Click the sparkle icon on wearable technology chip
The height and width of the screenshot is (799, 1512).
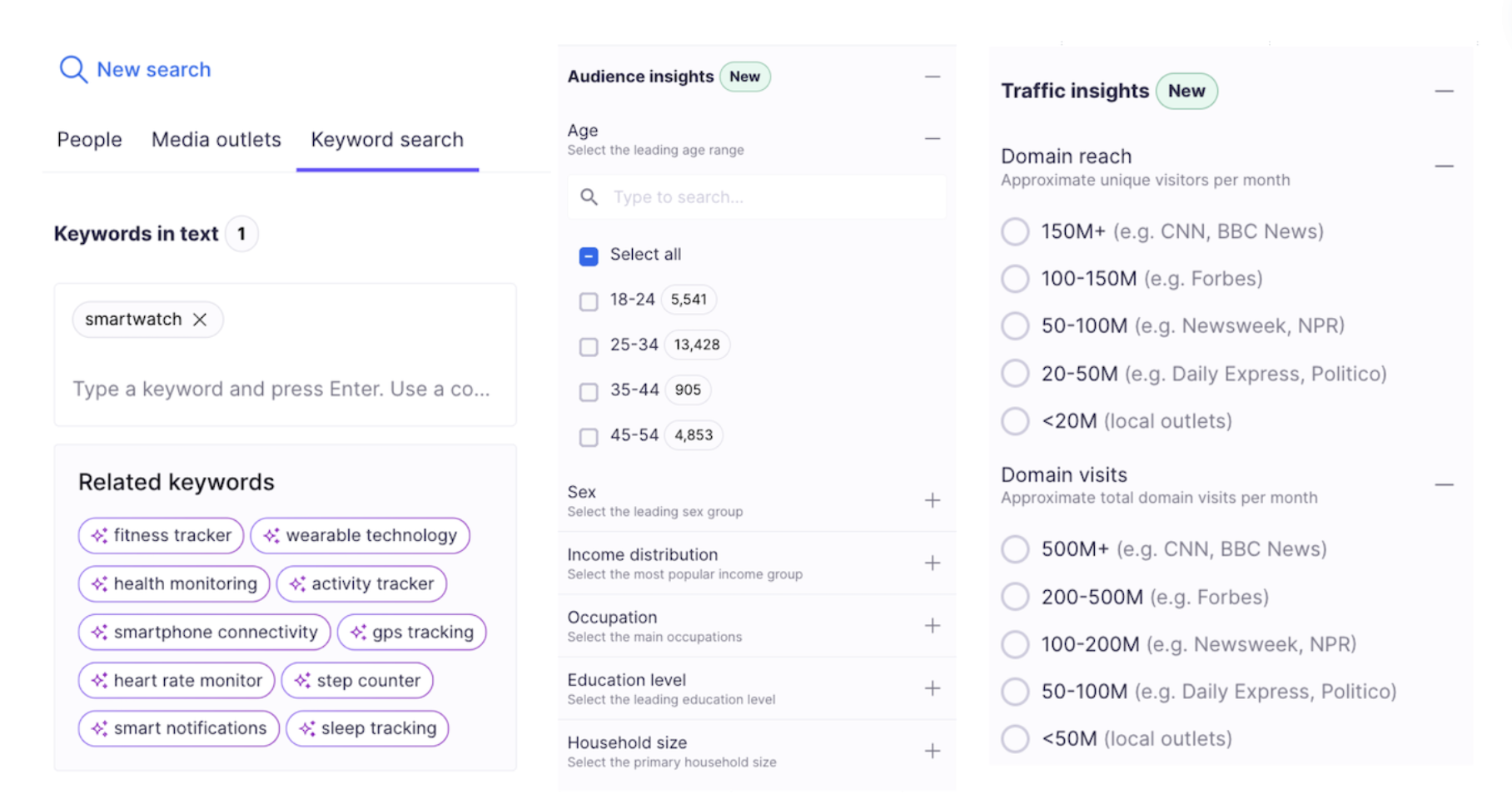click(271, 535)
